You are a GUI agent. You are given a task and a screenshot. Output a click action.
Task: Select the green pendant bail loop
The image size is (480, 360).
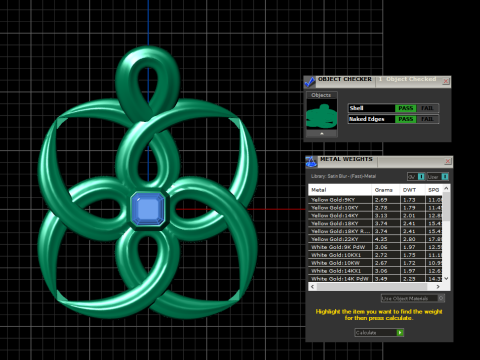148,83
